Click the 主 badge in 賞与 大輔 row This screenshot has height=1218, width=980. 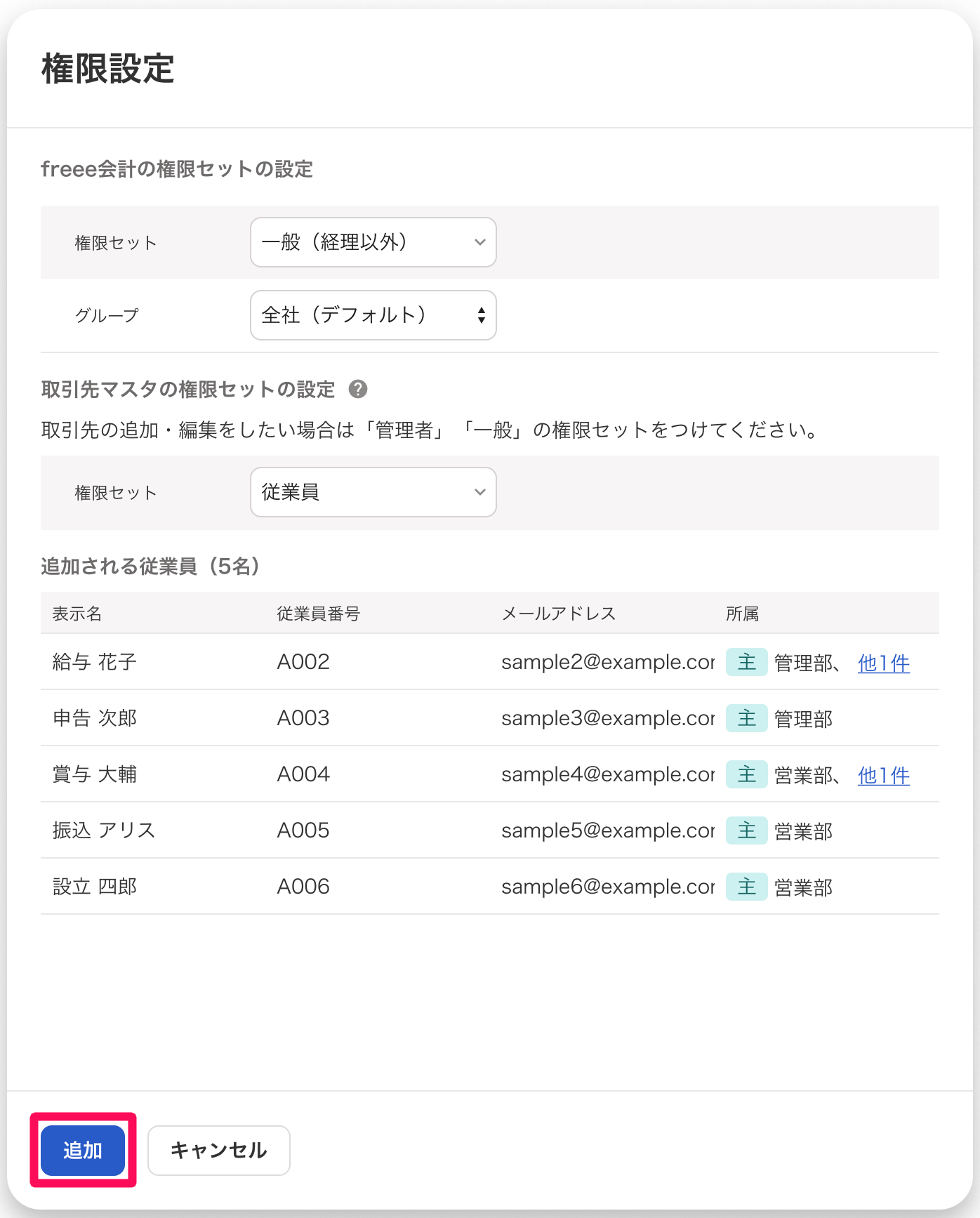[746, 774]
